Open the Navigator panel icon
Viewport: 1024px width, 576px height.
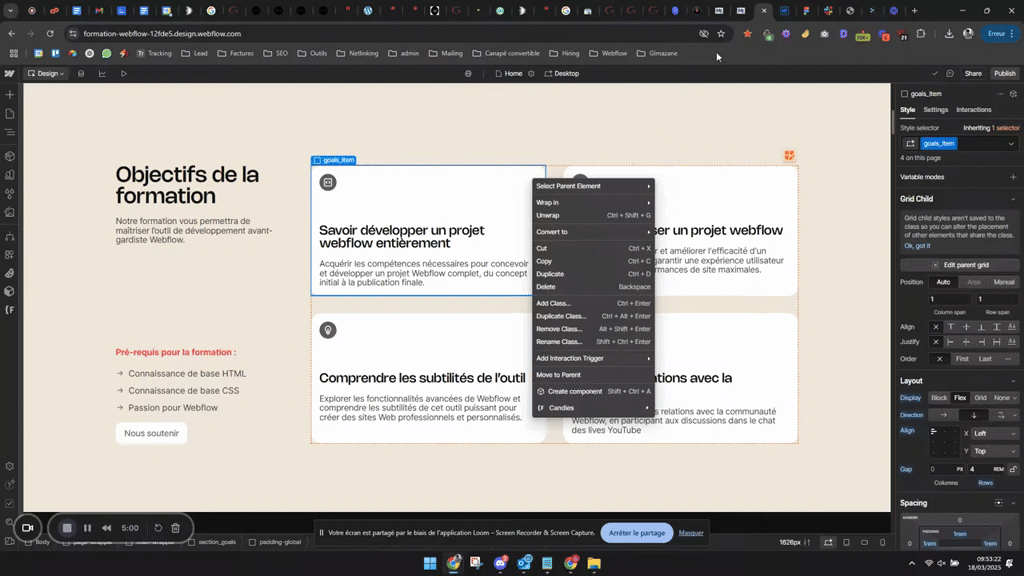coord(10,131)
